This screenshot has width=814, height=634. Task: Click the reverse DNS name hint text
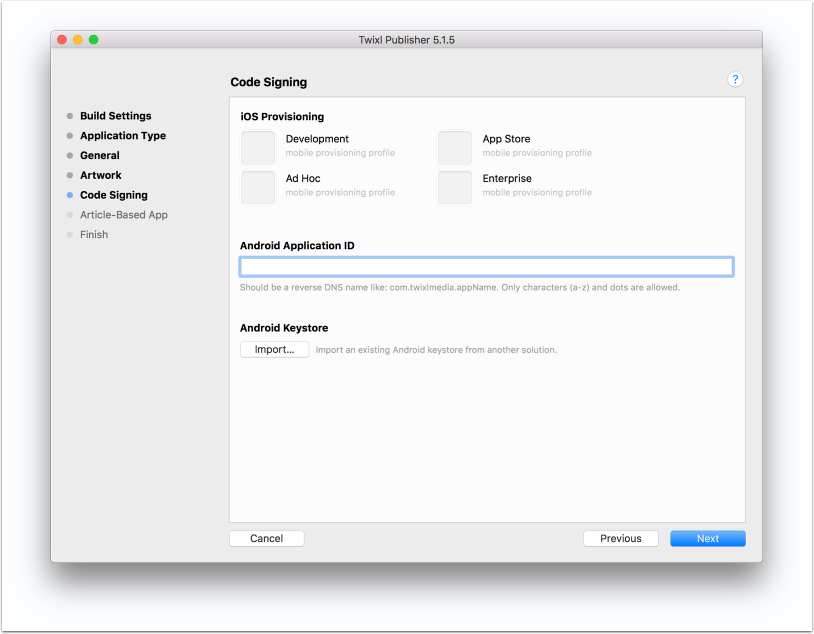click(459, 287)
